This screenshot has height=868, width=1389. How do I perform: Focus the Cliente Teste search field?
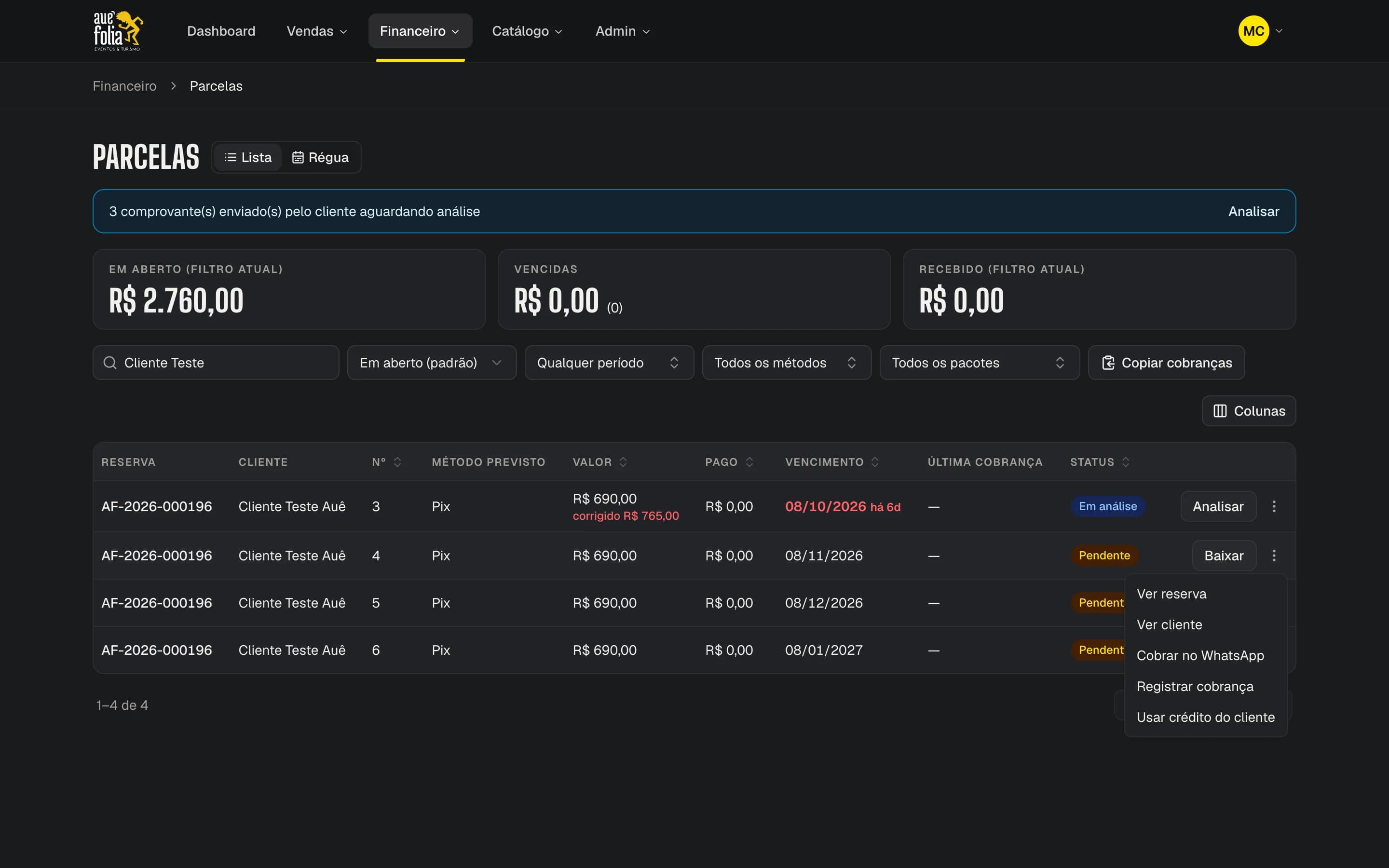click(x=216, y=363)
